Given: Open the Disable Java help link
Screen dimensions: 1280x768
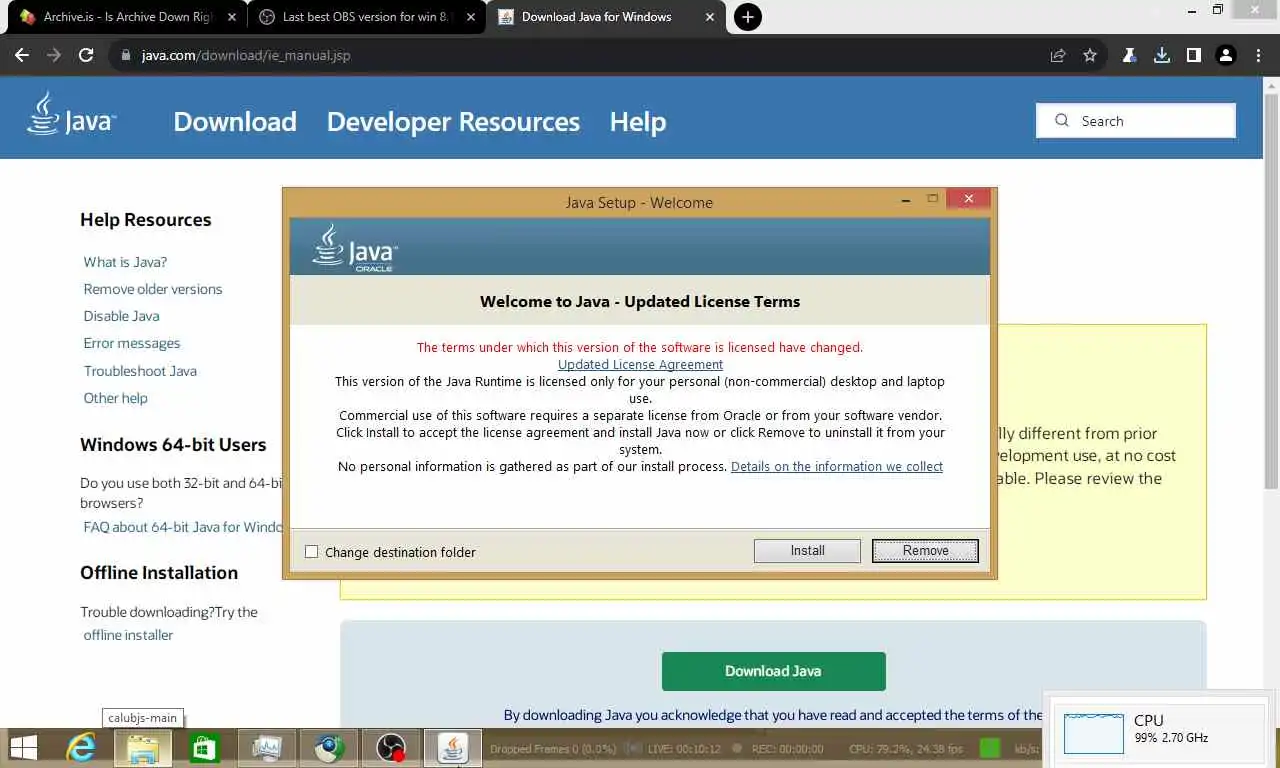Looking at the screenshot, I should tap(121, 316).
